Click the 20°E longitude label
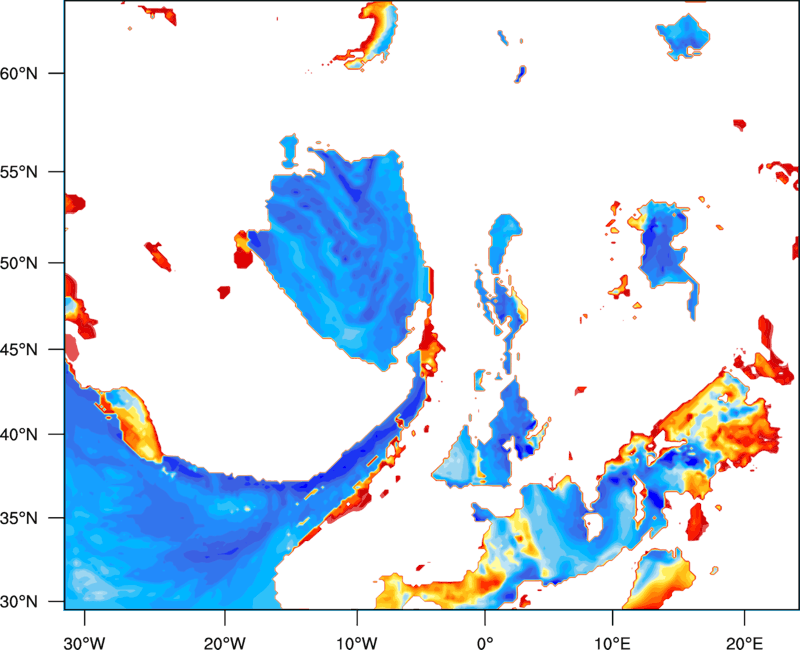800x650 pixels. pos(744,643)
